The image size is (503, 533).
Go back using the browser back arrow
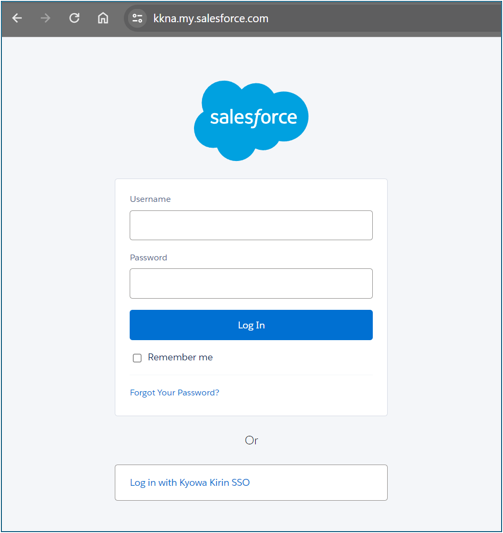point(17,18)
